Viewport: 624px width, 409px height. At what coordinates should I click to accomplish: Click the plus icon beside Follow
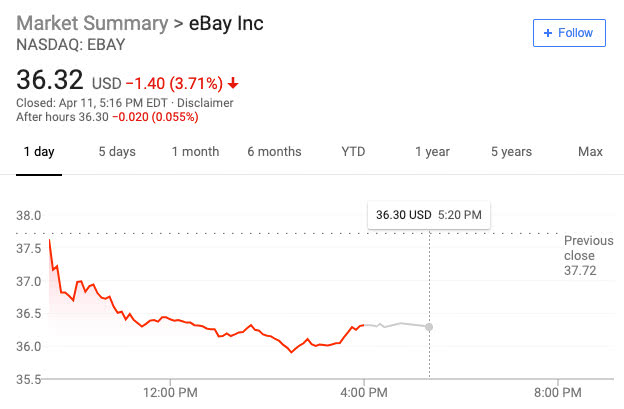pos(548,33)
